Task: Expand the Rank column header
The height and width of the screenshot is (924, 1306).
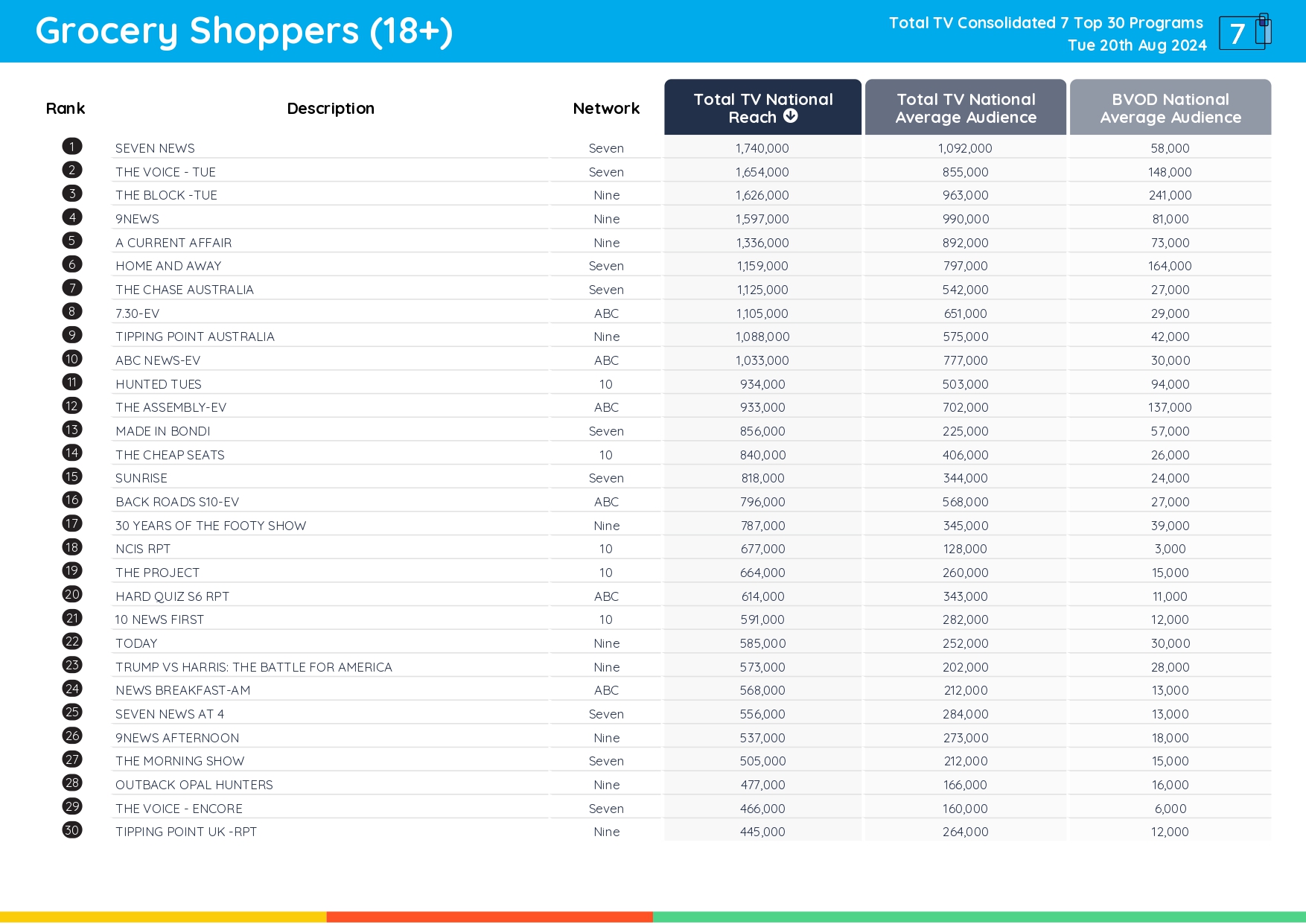Action: click(x=66, y=108)
